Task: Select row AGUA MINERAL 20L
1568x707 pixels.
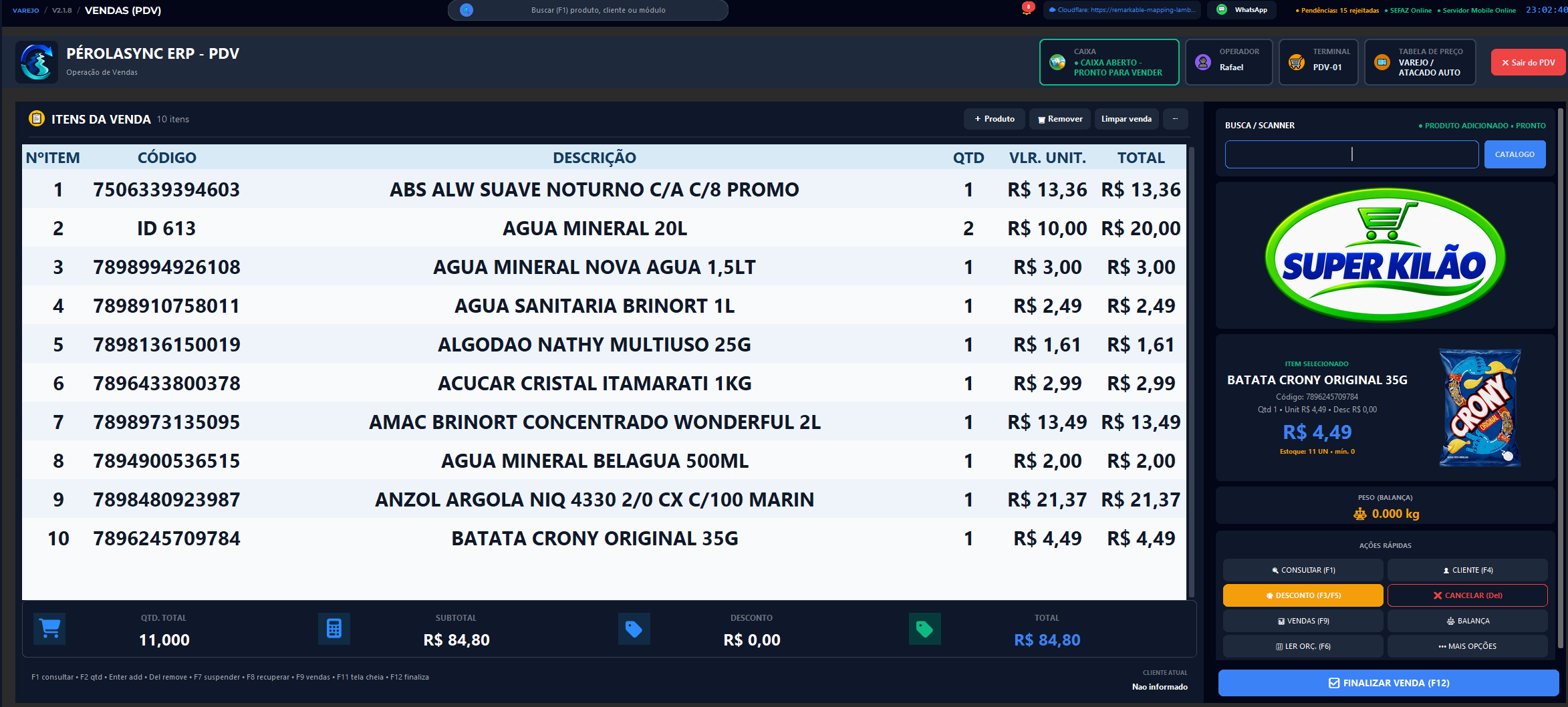Action: 604,228
